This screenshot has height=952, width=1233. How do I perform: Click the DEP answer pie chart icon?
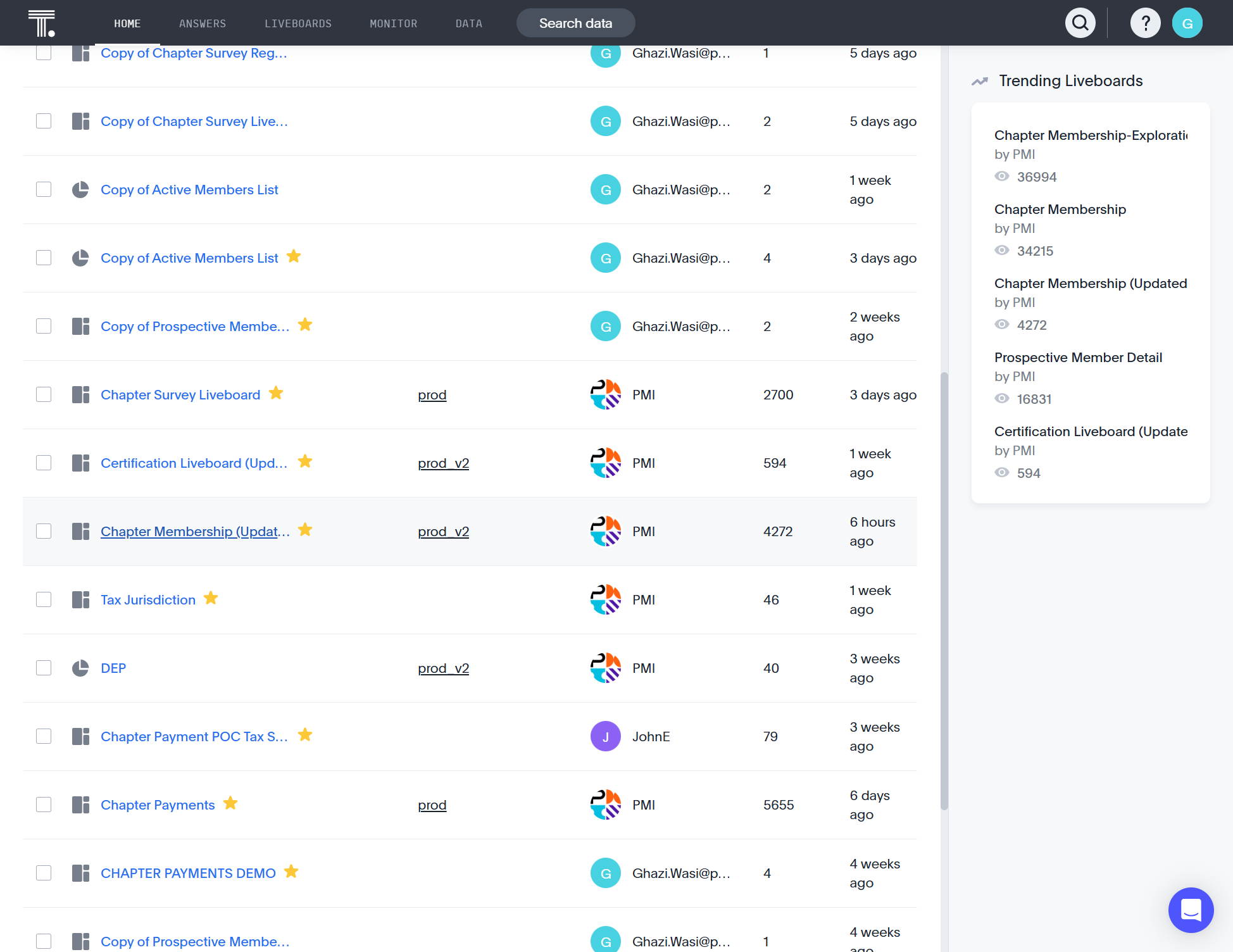pos(80,668)
